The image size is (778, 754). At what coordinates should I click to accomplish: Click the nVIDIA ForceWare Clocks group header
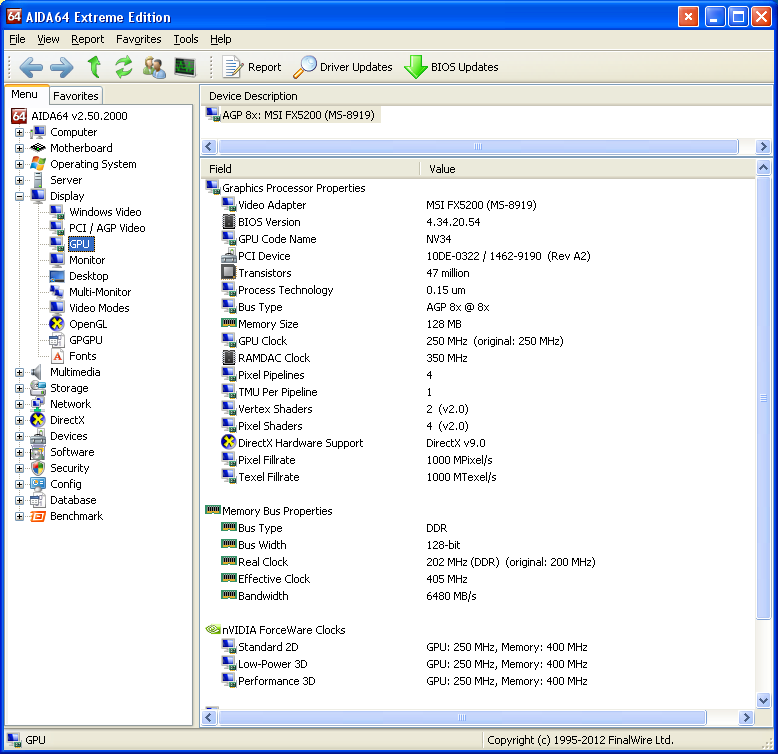(x=276, y=630)
